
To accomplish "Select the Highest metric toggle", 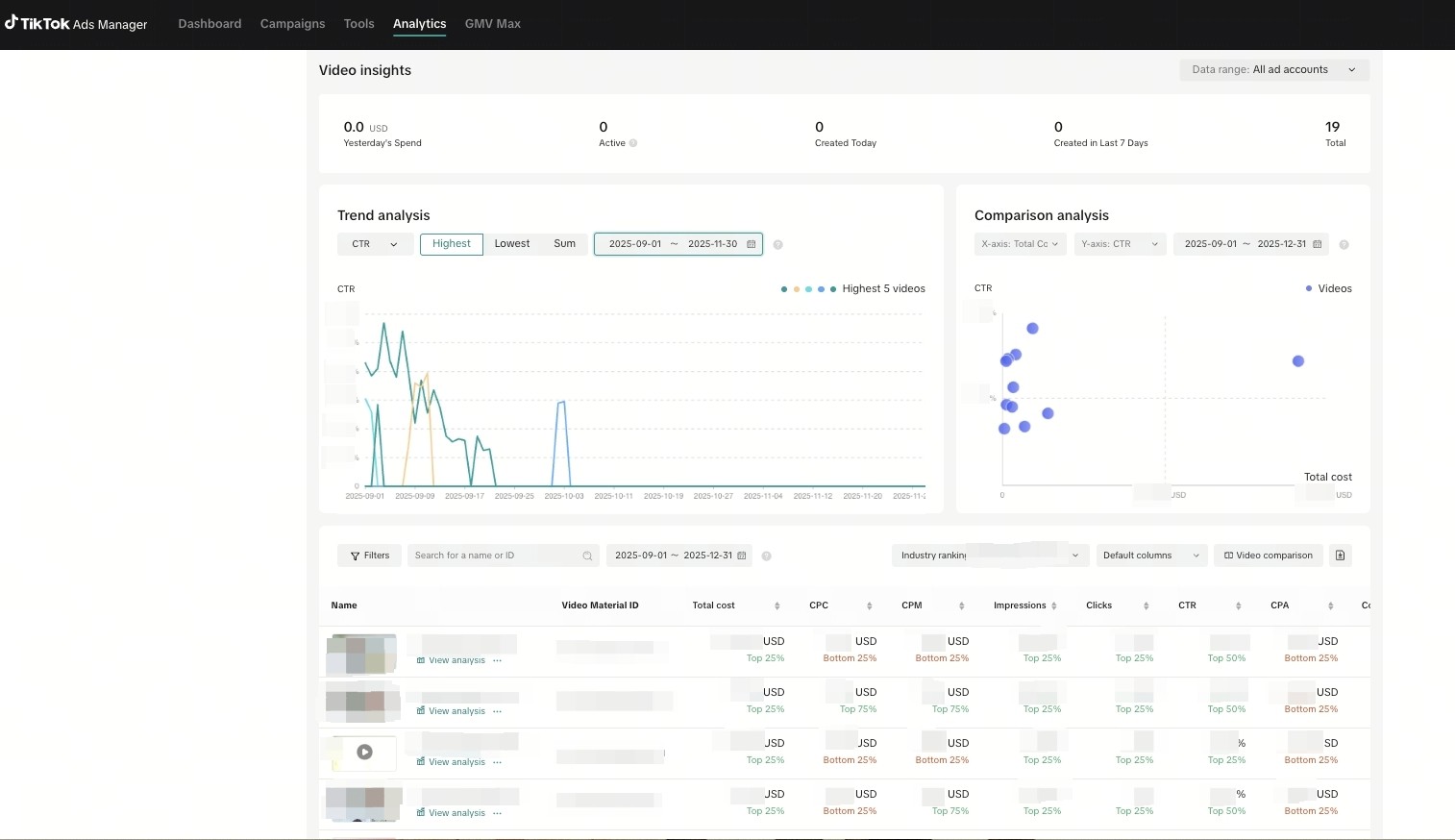I will click(x=451, y=244).
